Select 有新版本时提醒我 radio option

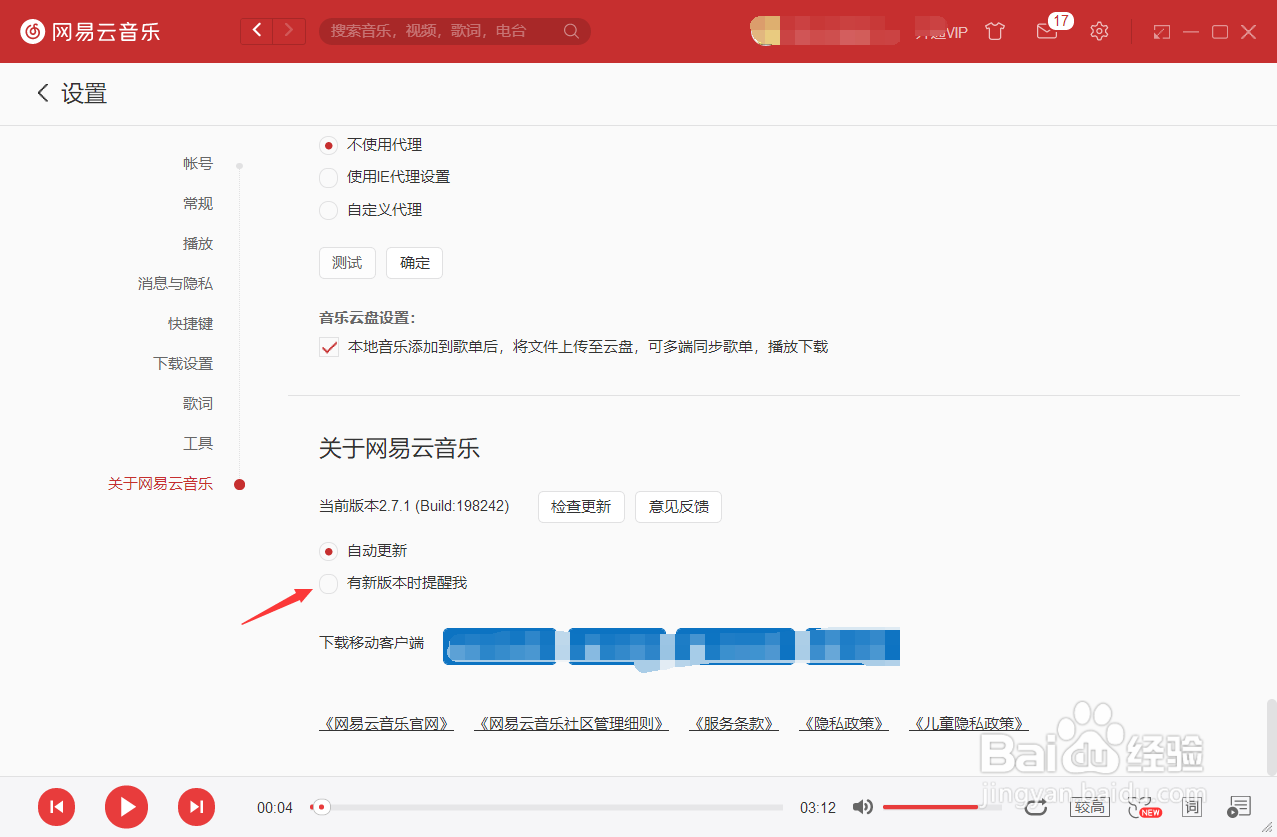pyautogui.click(x=328, y=583)
